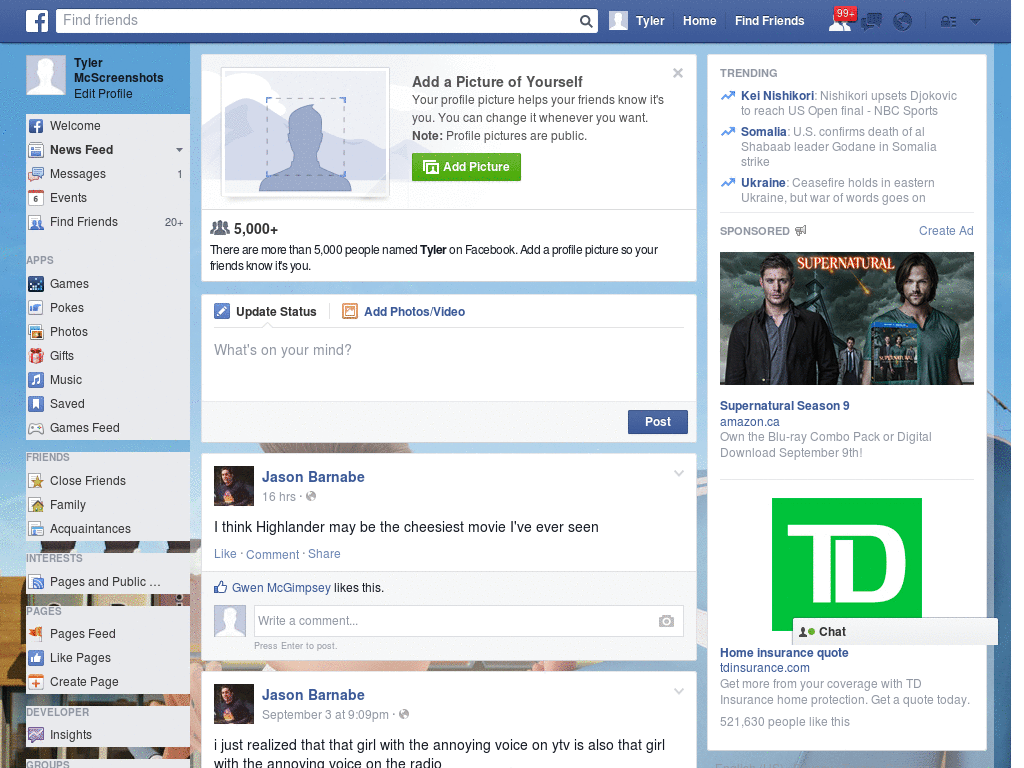The image size is (1024, 768).
Task: Click the Welcome sidebar icon
Action: tap(36, 126)
